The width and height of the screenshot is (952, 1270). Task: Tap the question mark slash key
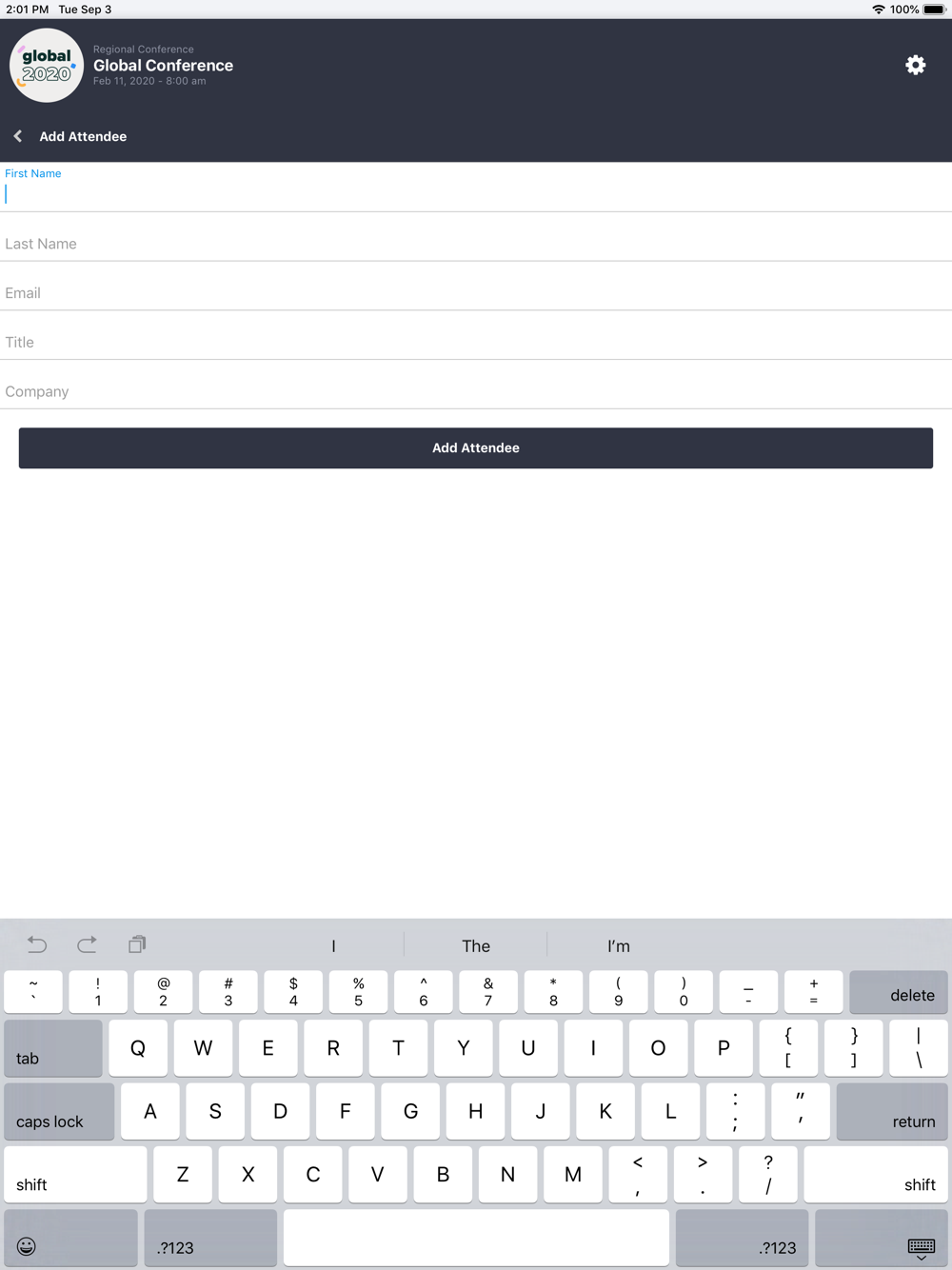click(x=768, y=1174)
